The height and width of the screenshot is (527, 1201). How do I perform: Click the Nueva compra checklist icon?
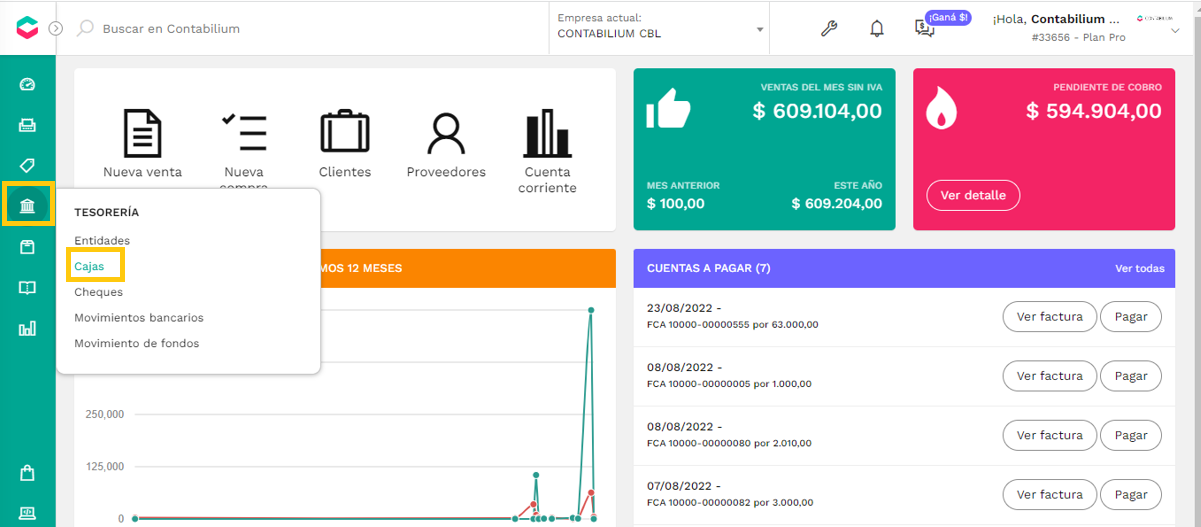(x=244, y=133)
